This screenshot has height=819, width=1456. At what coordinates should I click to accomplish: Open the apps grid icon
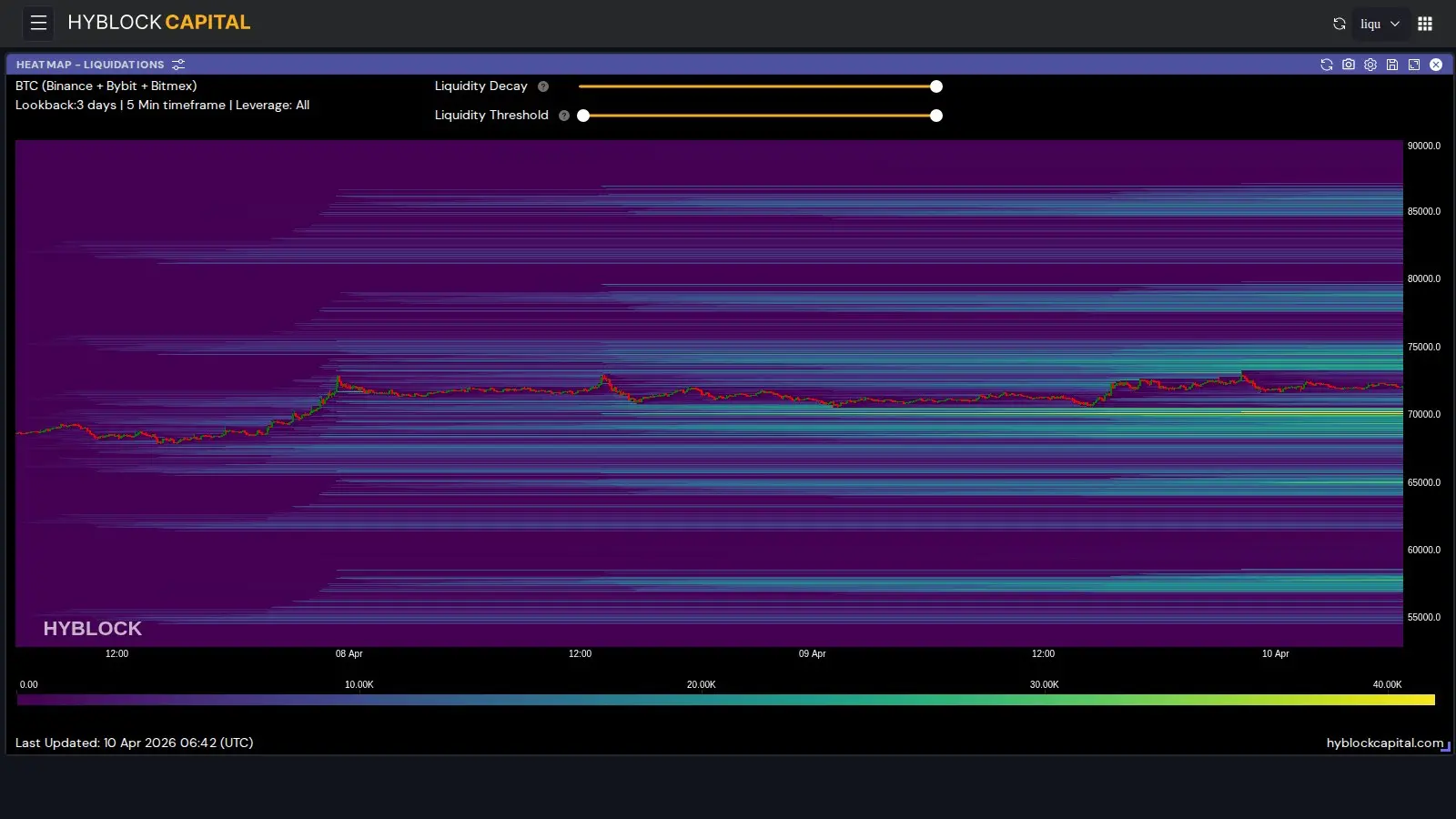[x=1425, y=24]
